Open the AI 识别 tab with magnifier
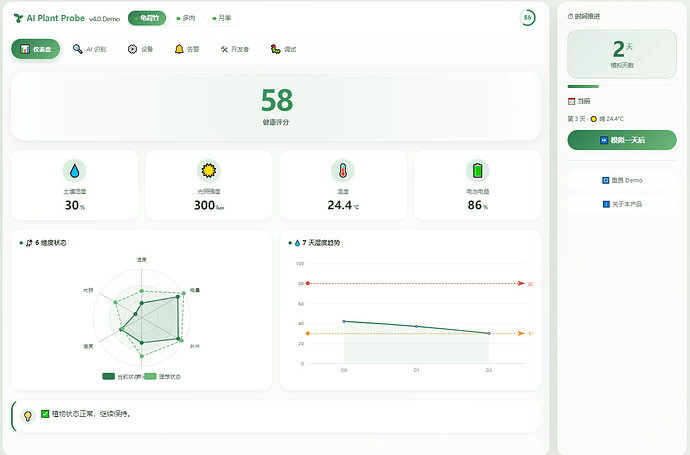The image size is (690, 455). point(89,49)
